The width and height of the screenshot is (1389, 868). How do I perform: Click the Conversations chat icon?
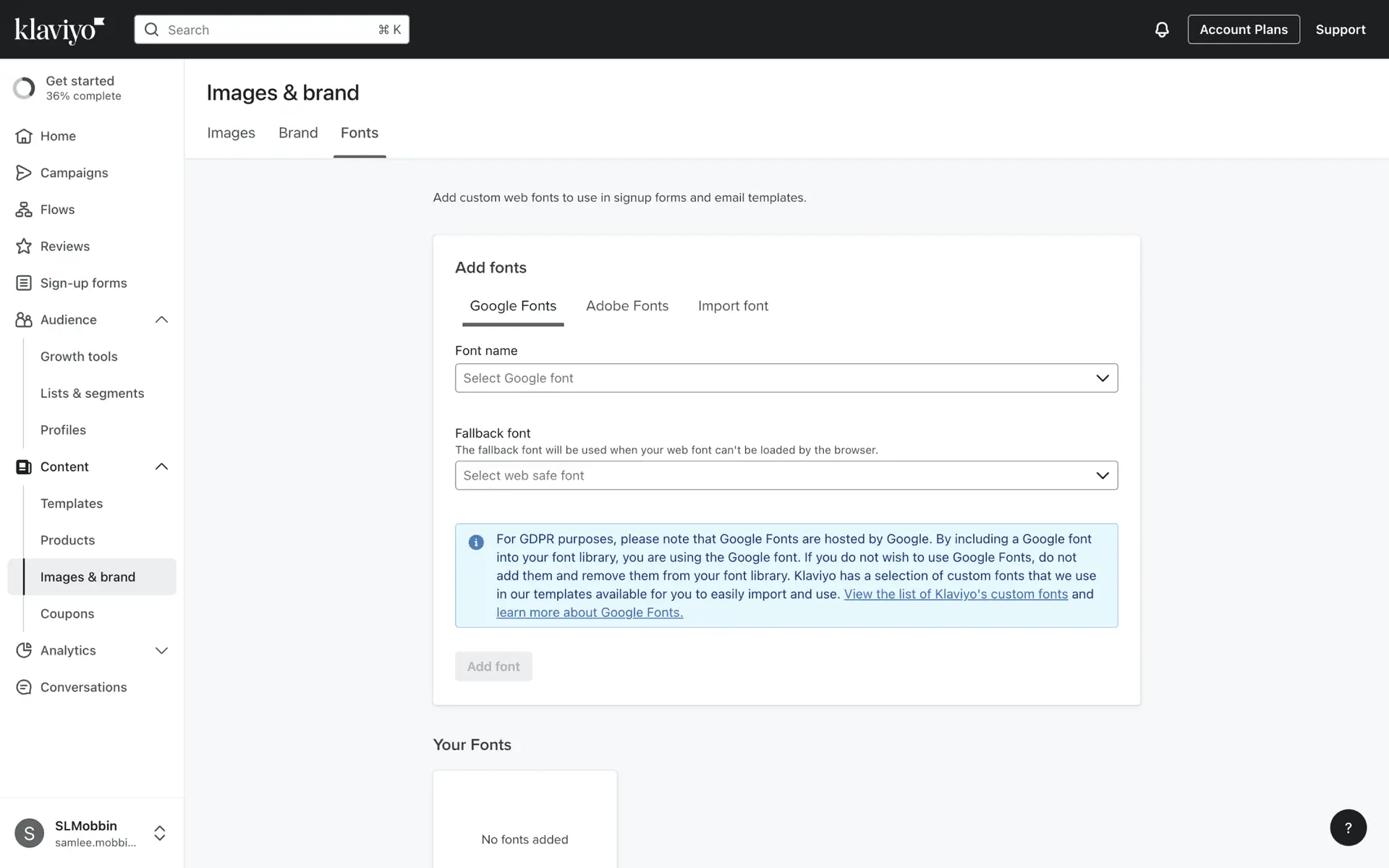24,687
